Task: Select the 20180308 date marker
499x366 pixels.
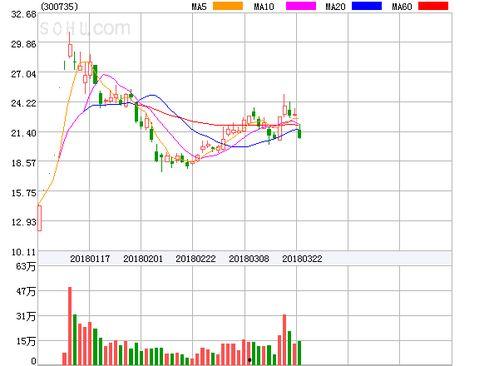Action: (249, 259)
